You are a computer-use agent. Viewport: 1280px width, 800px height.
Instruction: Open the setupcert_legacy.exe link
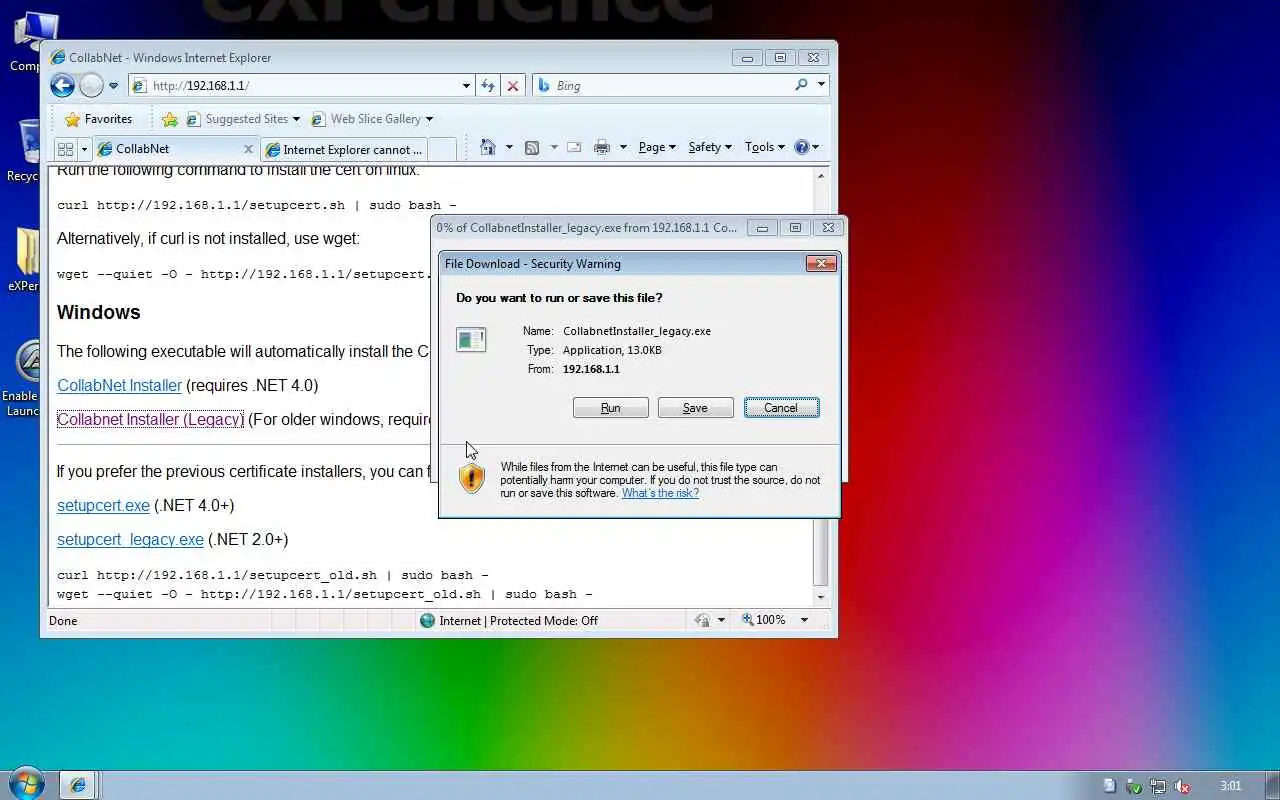point(130,539)
